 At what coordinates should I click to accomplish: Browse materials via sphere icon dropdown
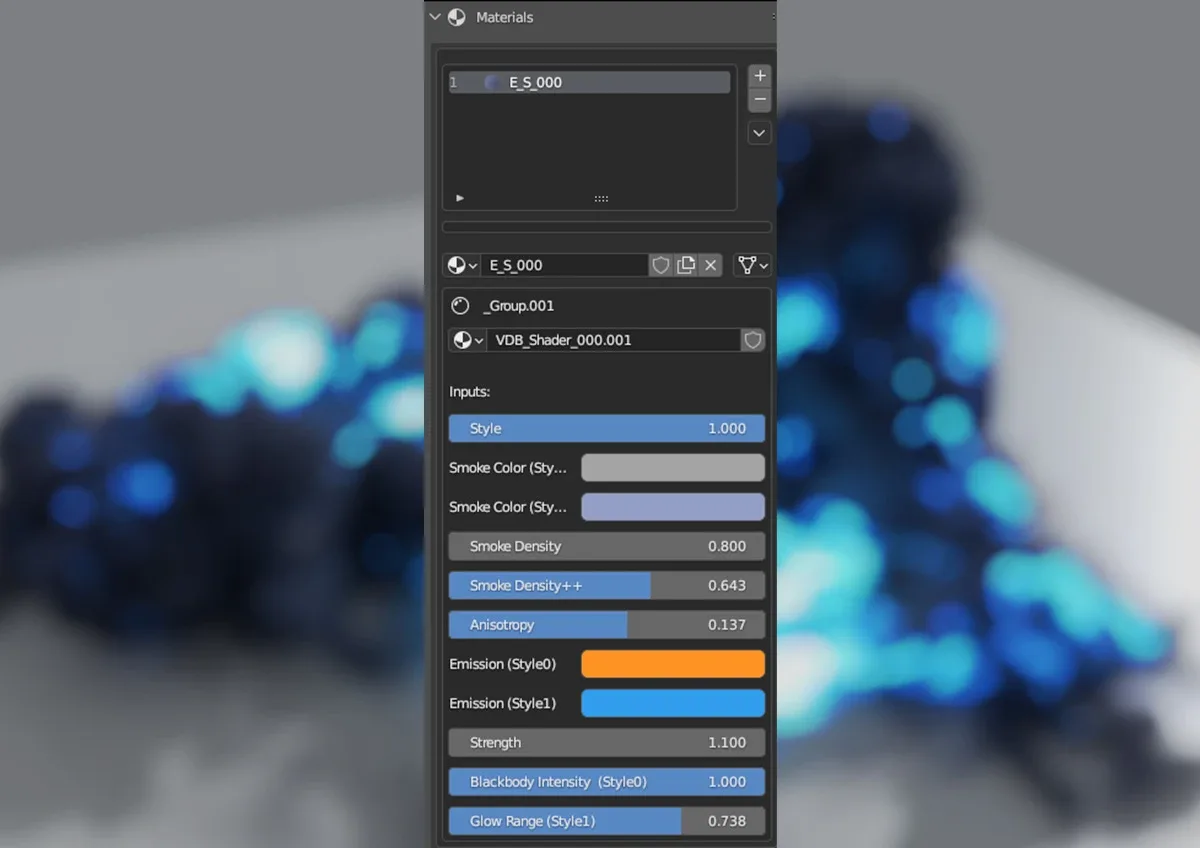pyautogui.click(x=462, y=265)
